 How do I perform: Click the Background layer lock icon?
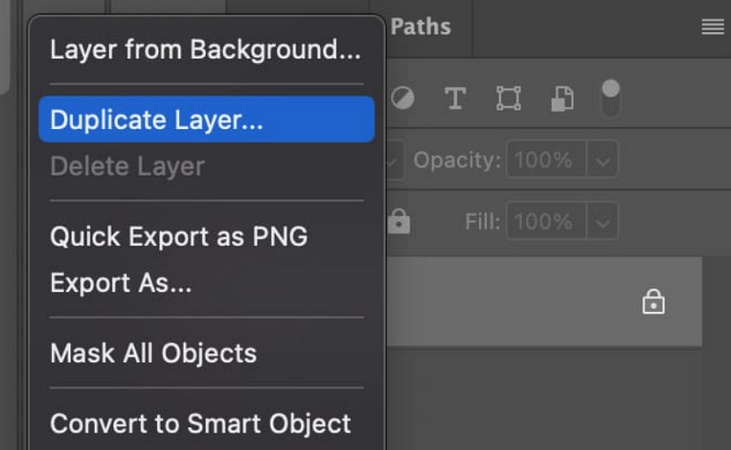(x=653, y=301)
